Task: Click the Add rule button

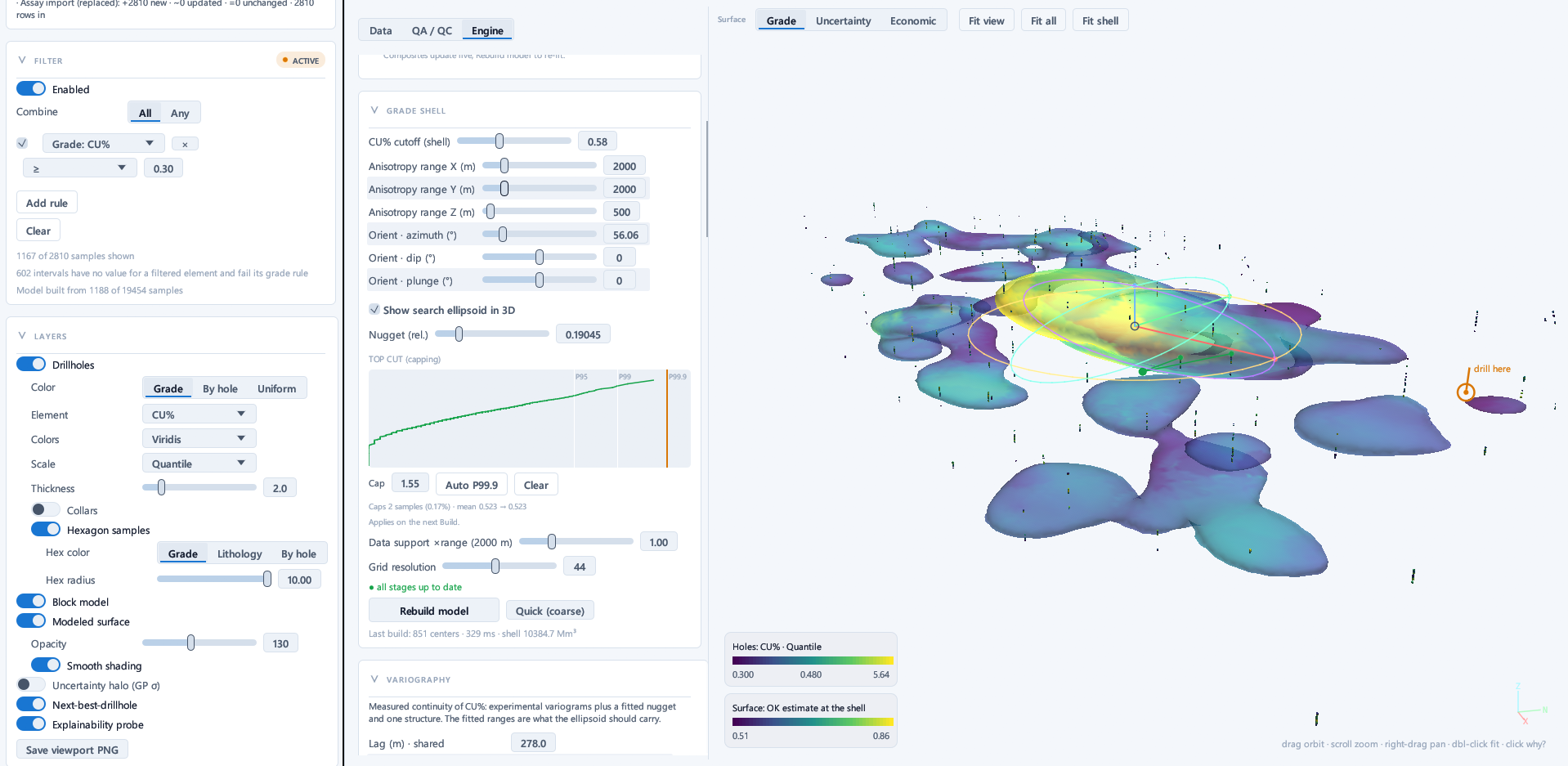Action: pos(47,203)
